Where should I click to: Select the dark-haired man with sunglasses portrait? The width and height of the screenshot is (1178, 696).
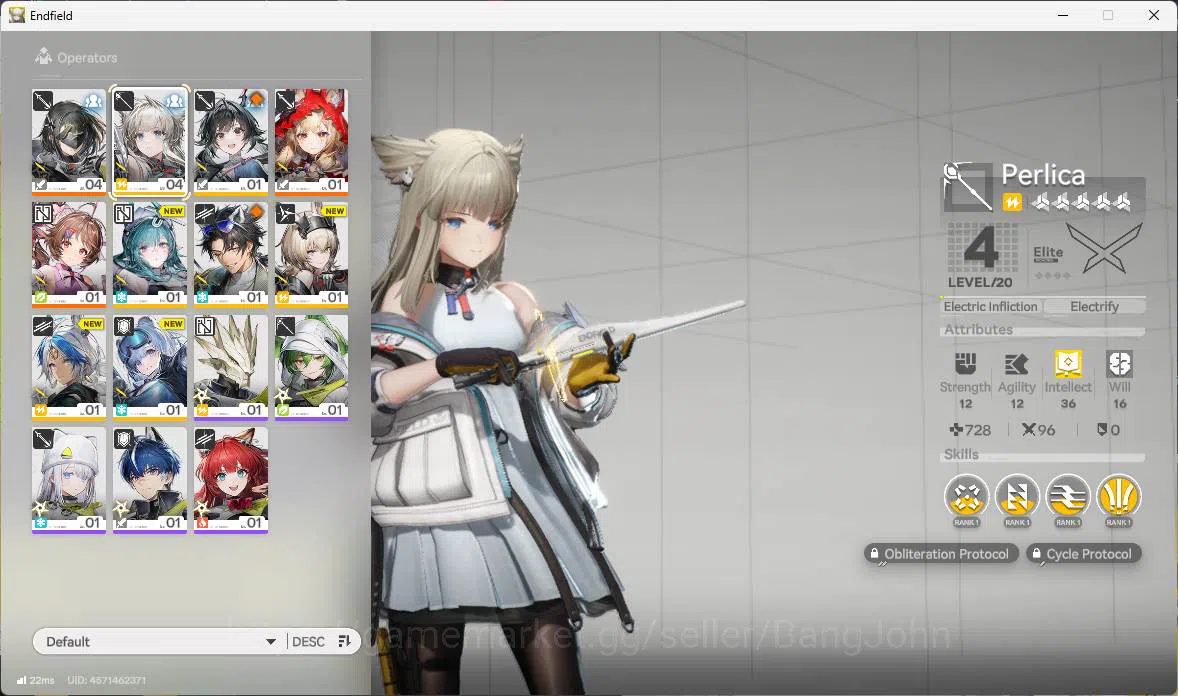point(231,254)
